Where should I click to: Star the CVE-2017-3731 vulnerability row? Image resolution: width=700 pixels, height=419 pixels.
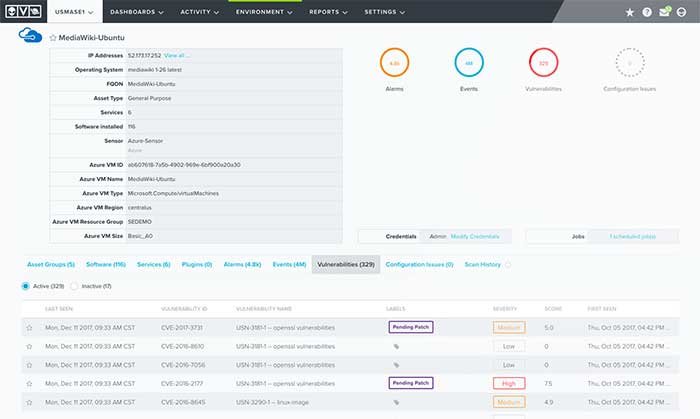coord(29,328)
